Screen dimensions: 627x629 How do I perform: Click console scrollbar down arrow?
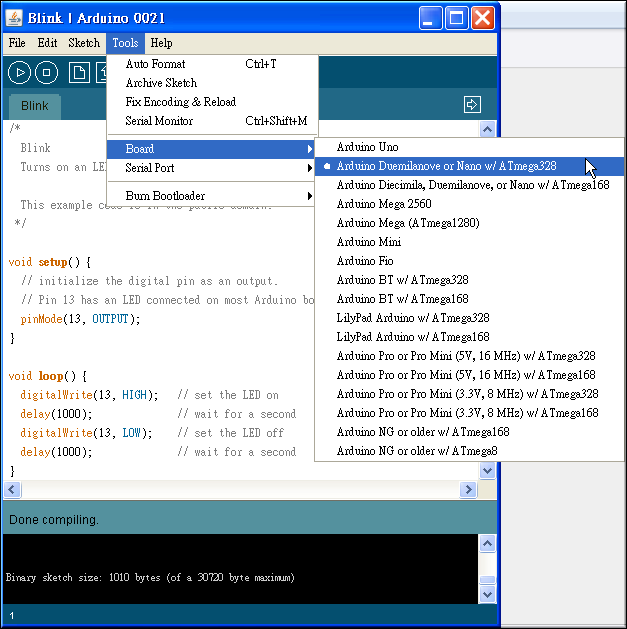(x=487, y=594)
